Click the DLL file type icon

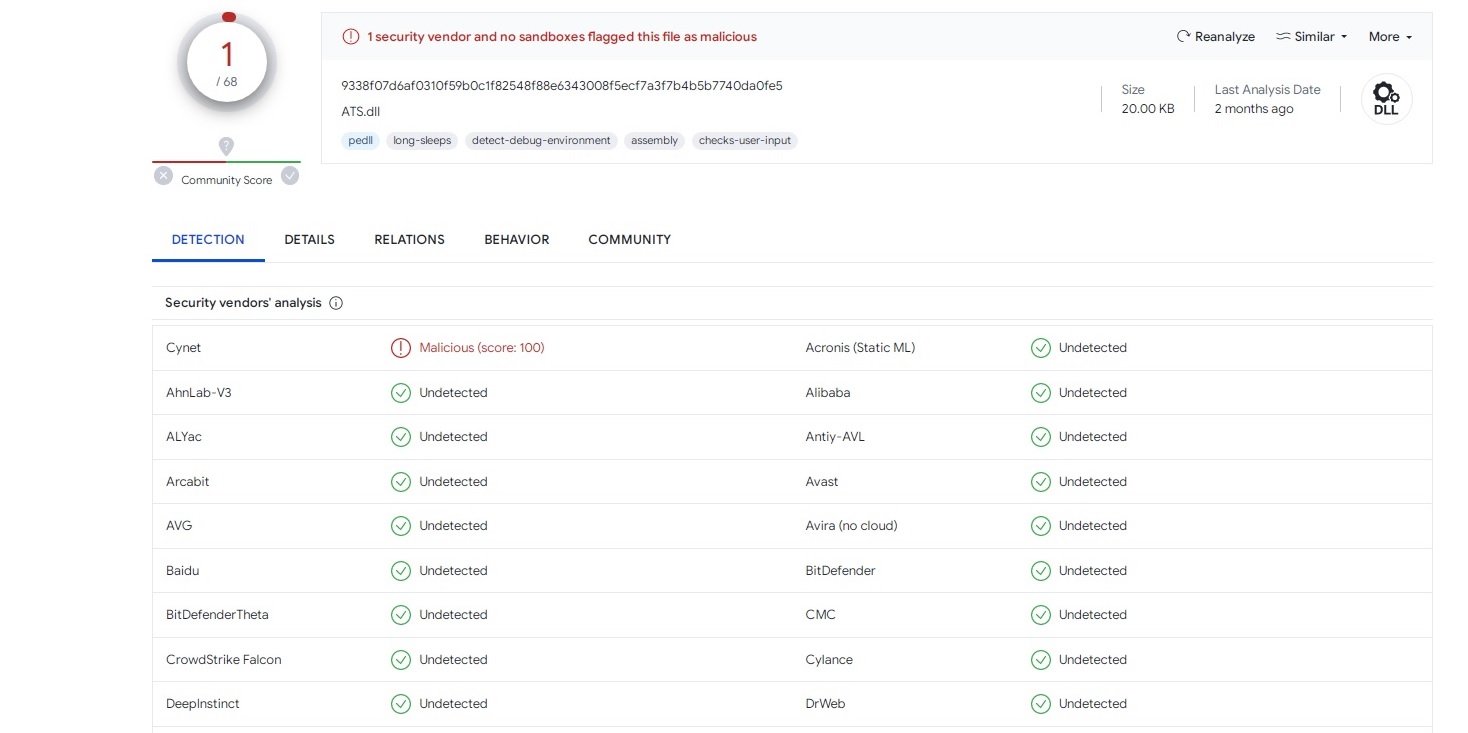point(1386,99)
